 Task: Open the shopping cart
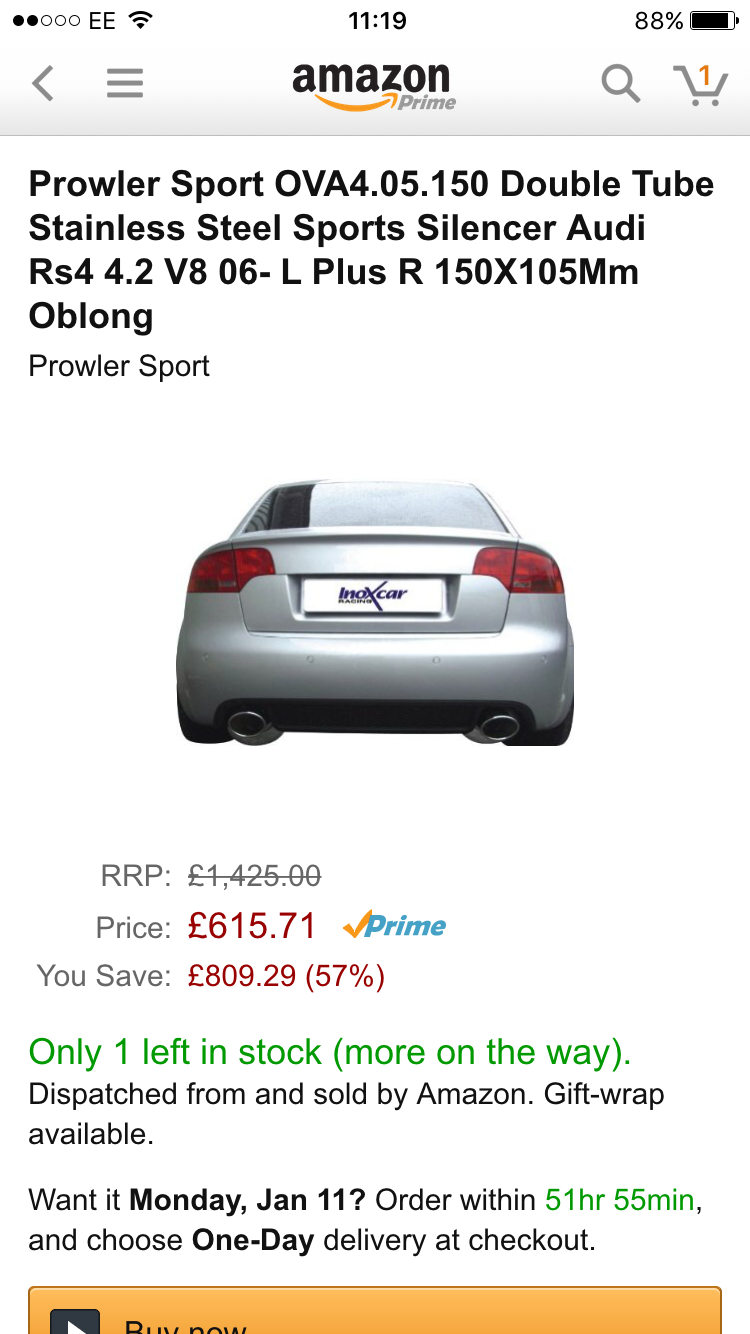pos(700,84)
